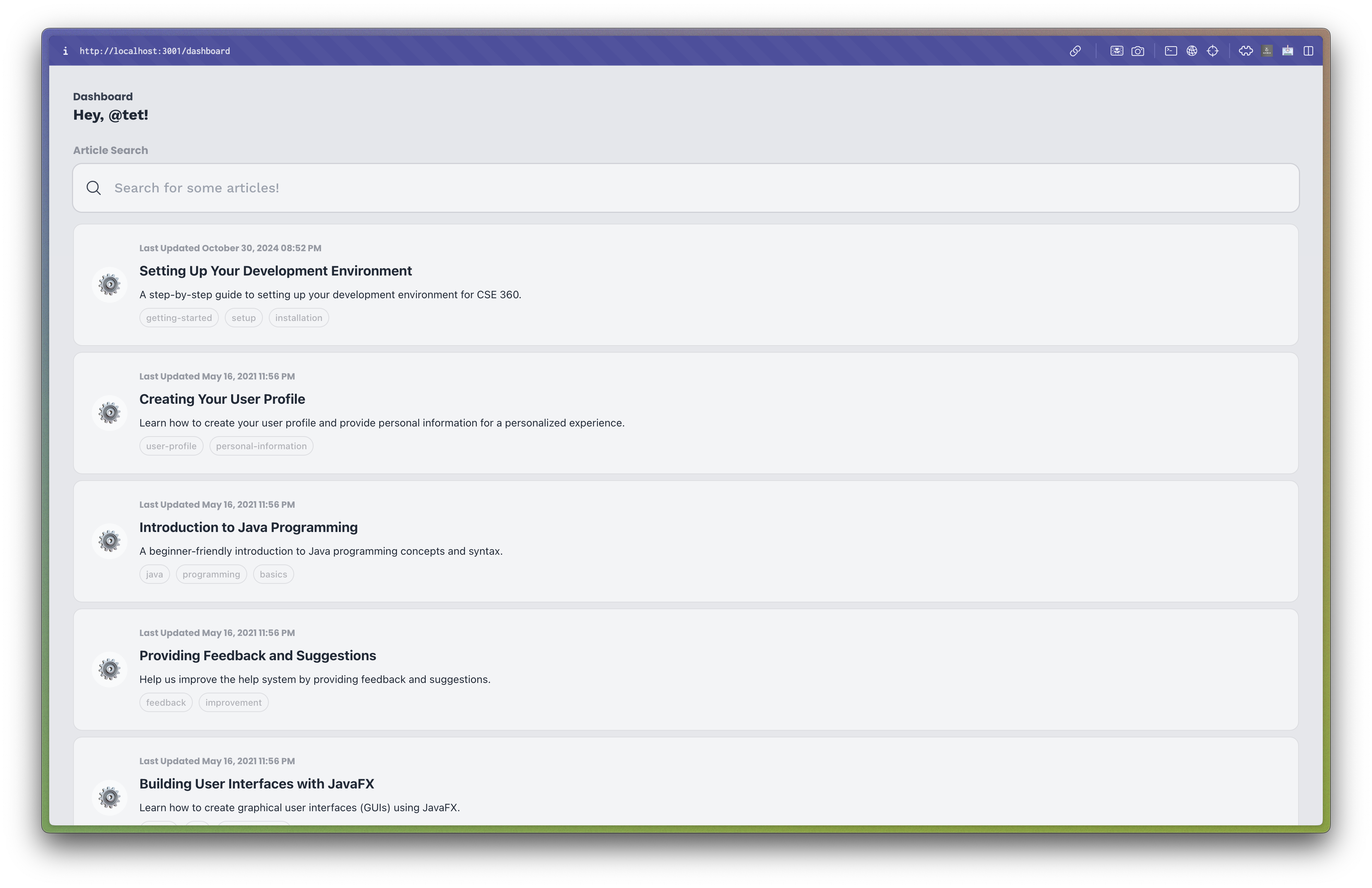Expand the Building User Interfaces with JavaFX card
This screenshot has height=888, width=1372.
point(256,784)
